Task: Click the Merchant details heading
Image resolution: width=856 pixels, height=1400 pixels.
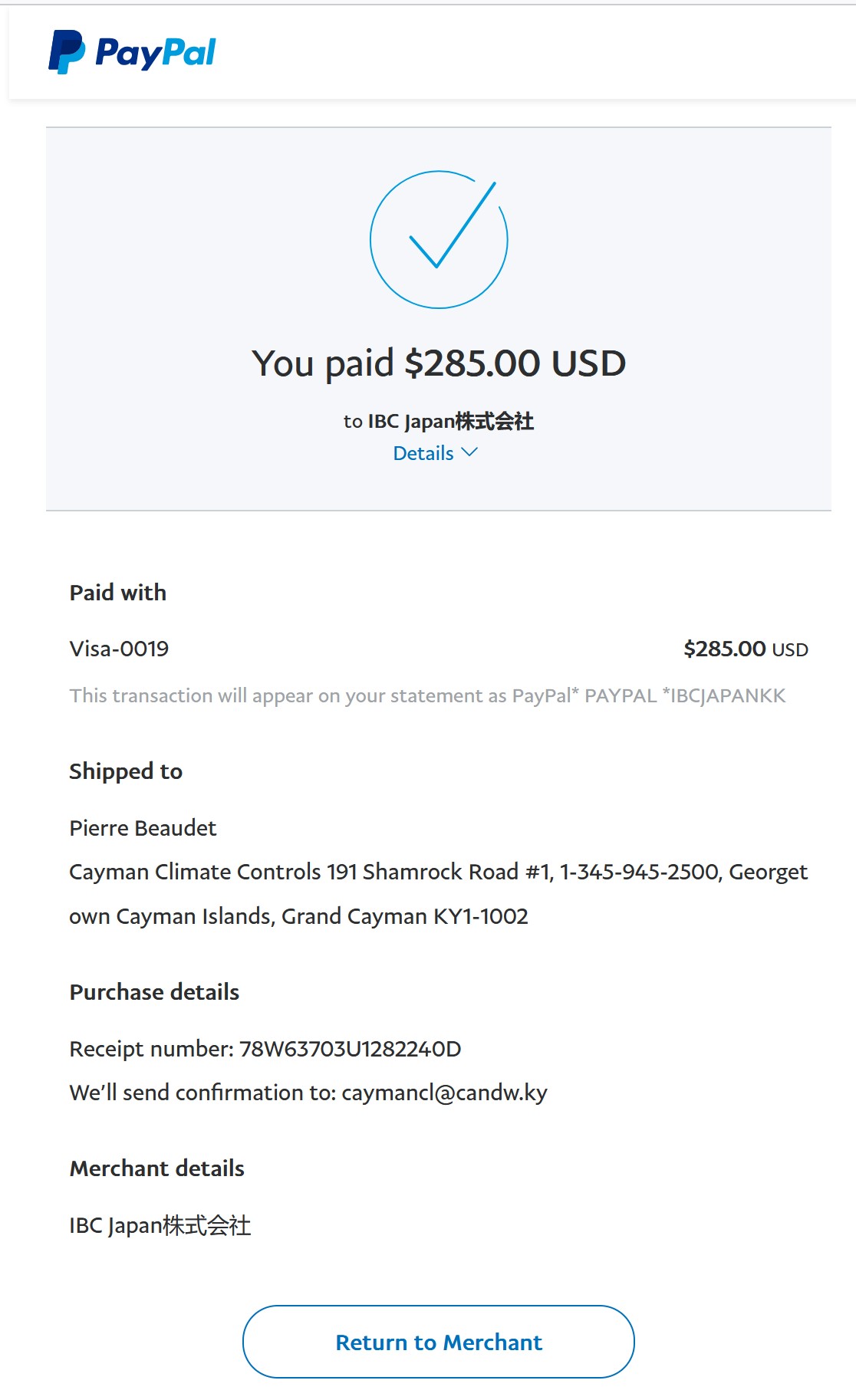Action: coord(157,1168)
